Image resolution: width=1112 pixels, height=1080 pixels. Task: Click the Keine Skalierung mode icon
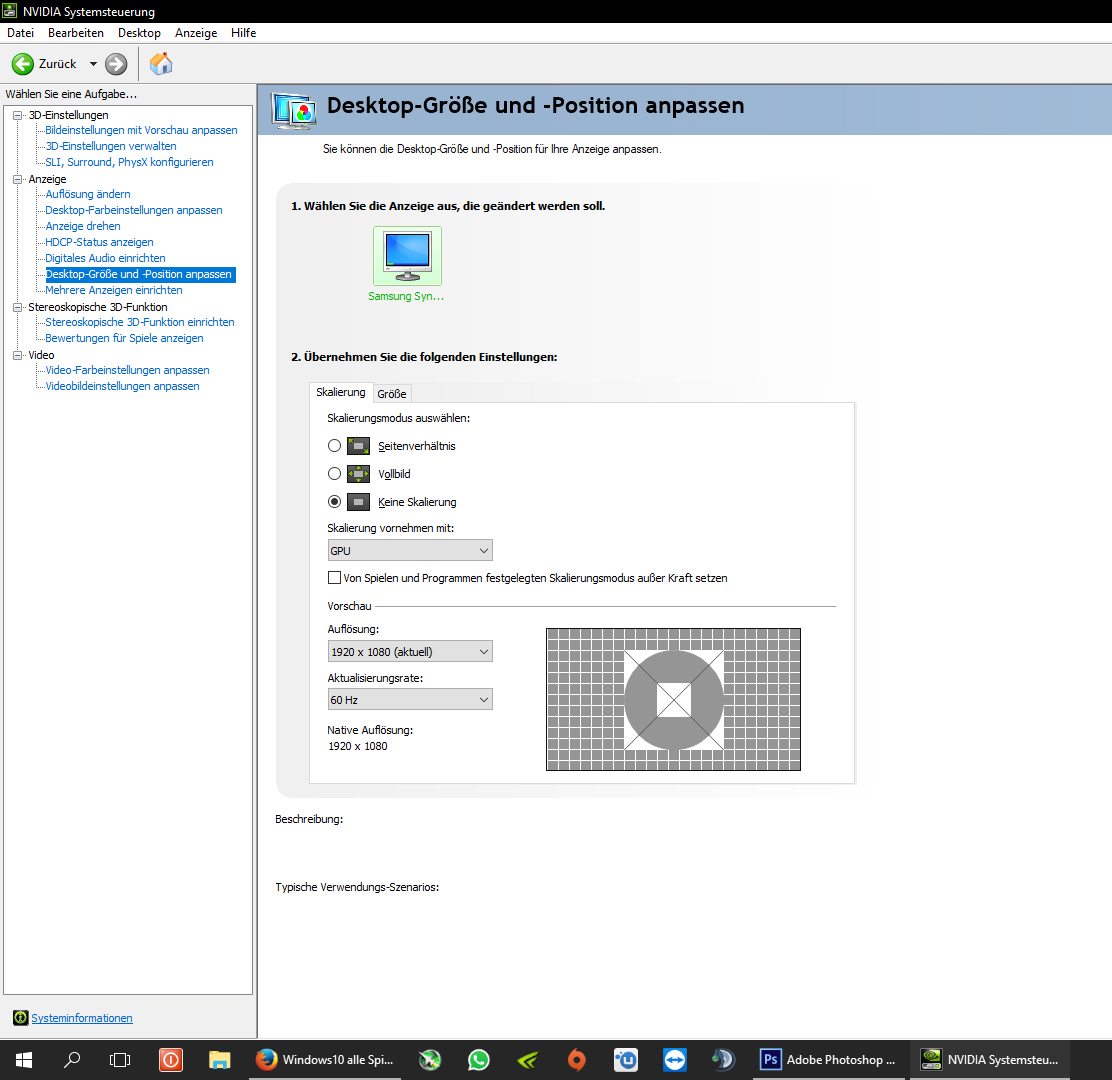click(x=358, y=502)
